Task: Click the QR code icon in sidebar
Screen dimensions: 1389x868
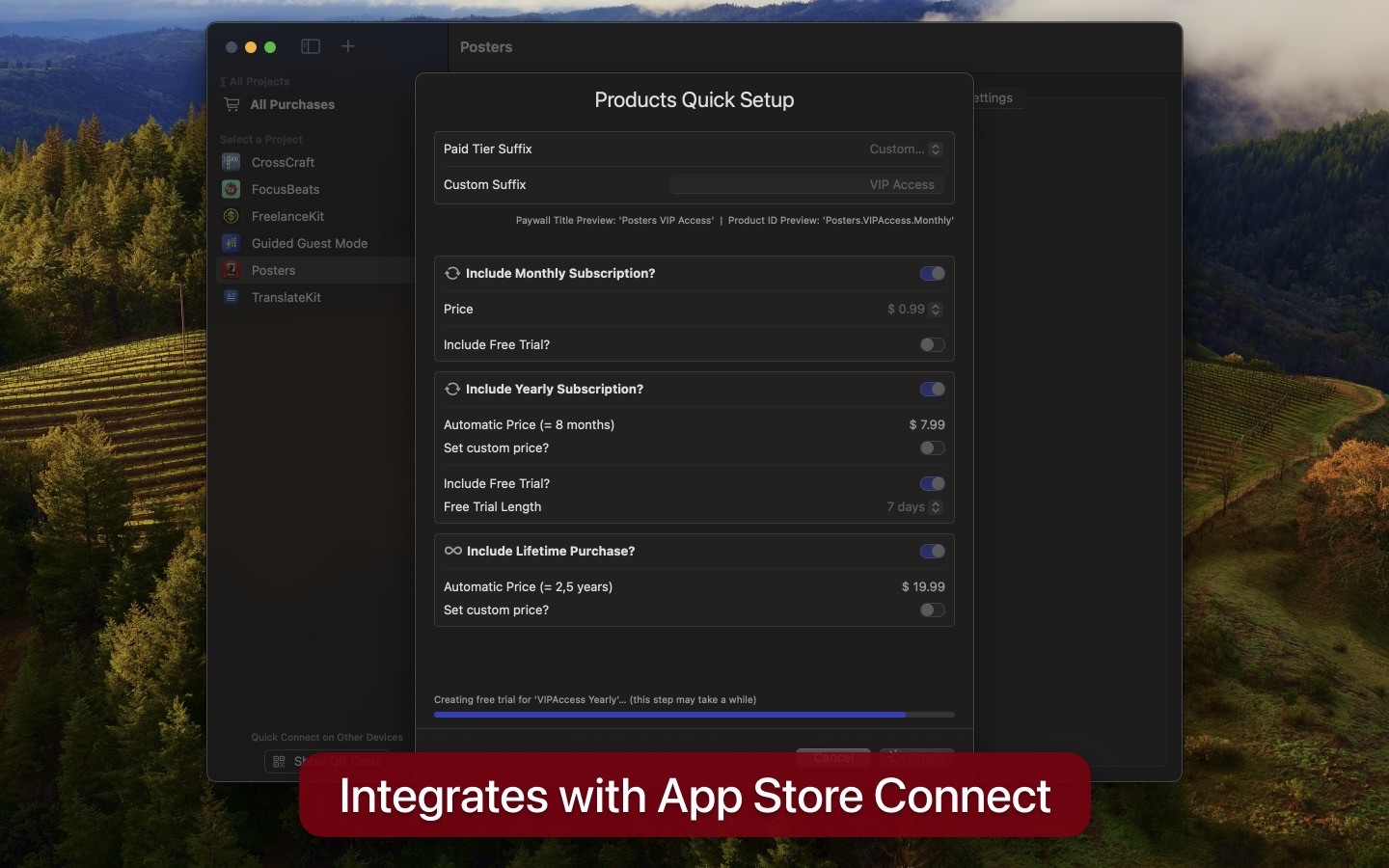Action: (279, 761)
